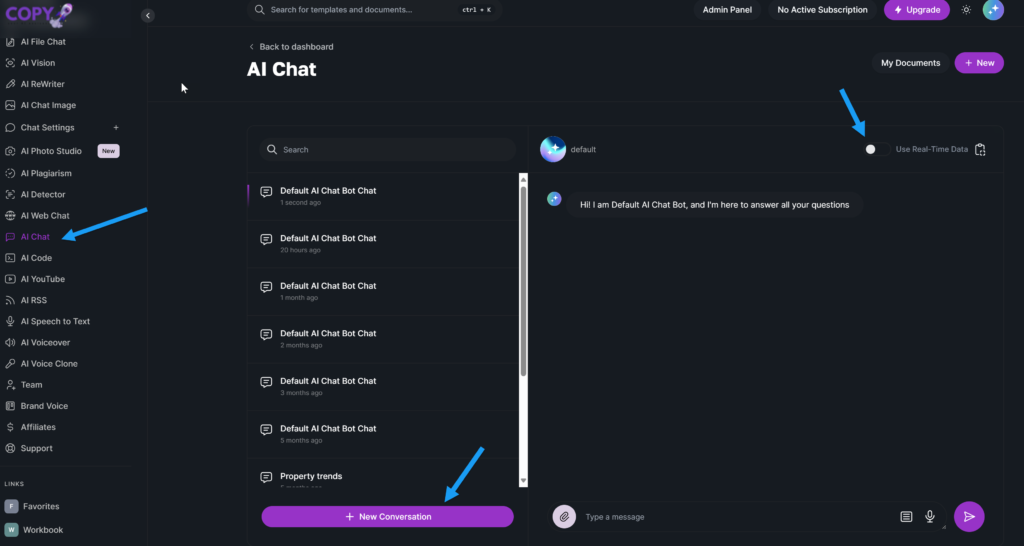Go back to dashboard via chevron link

tap(291, 47)
